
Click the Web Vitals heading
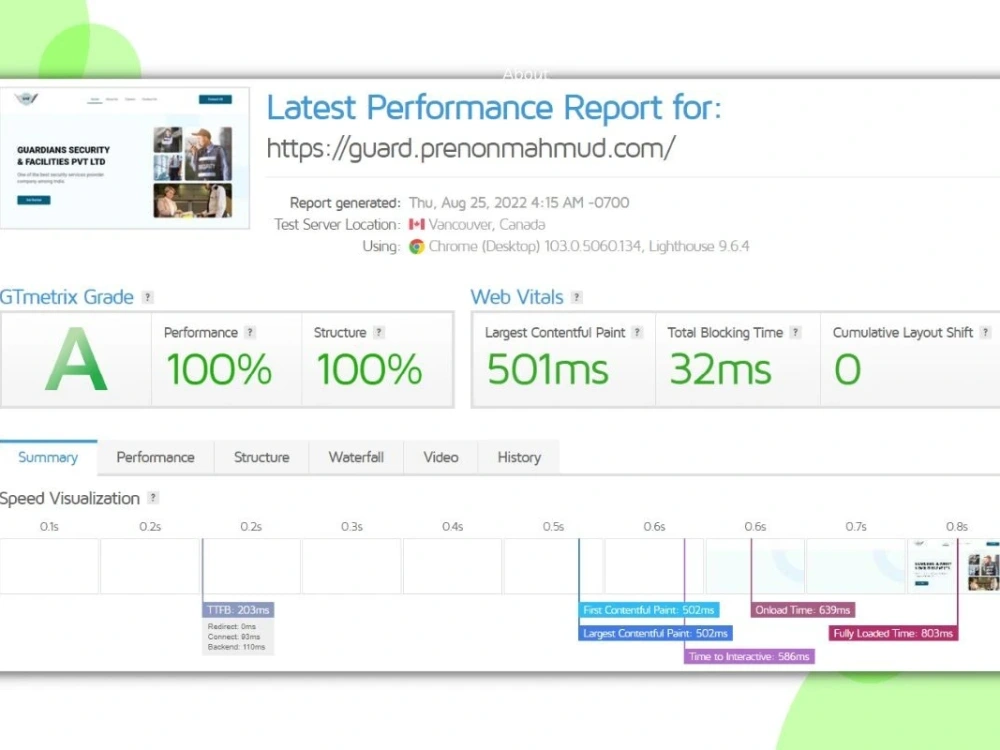(517, 297)
